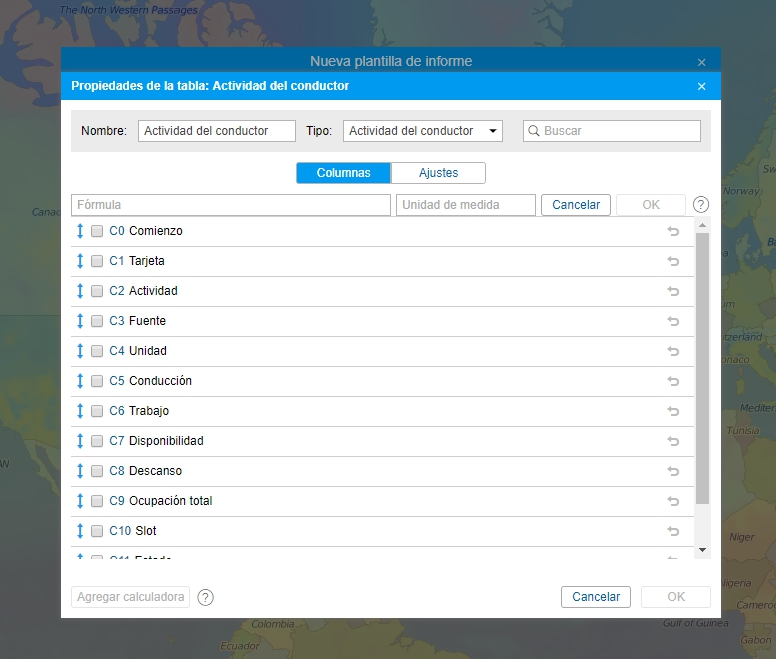Click the C5 Conducción column name

[160, 381]
